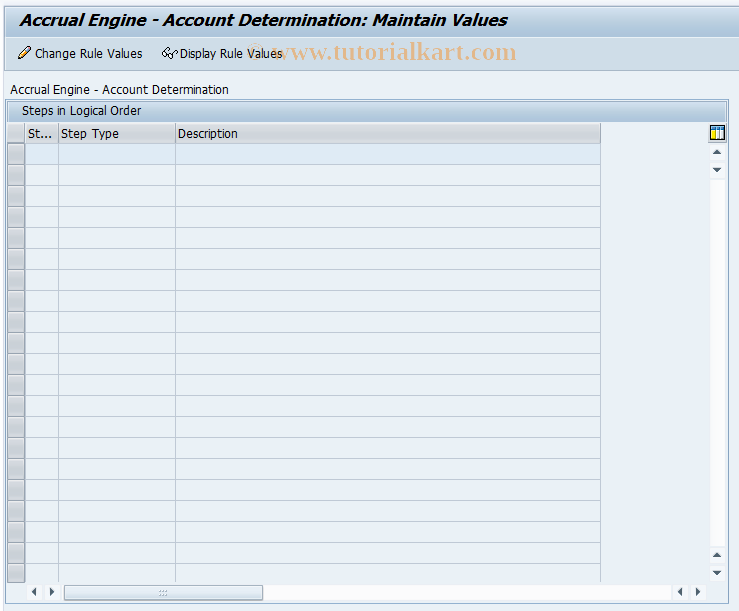
Task: Click the glasses icon for Display Rule Values
Action: [x=169, y=53]
